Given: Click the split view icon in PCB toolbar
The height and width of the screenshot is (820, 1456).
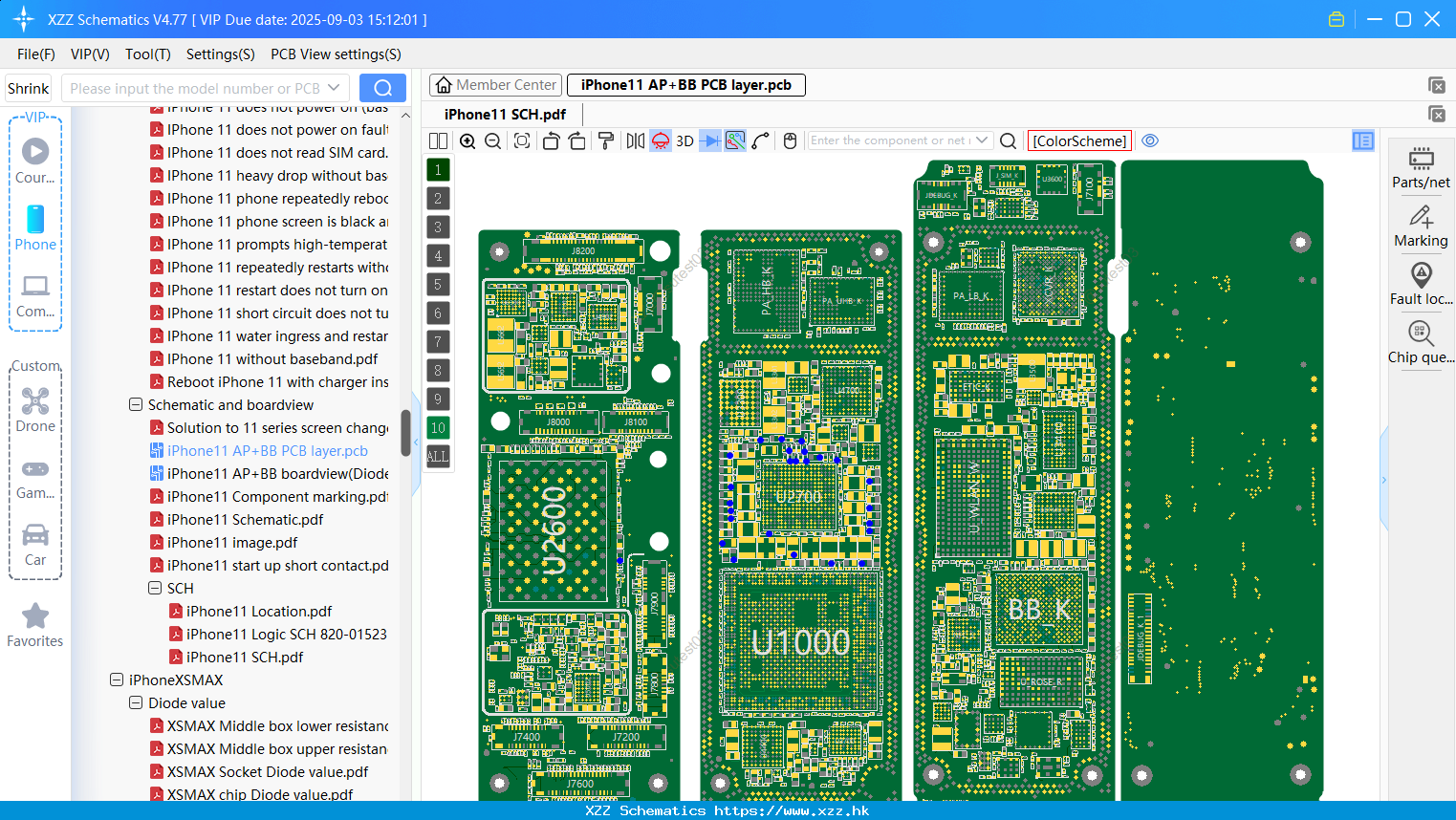Looking at the screenshot, I should (x=438, y=140).
